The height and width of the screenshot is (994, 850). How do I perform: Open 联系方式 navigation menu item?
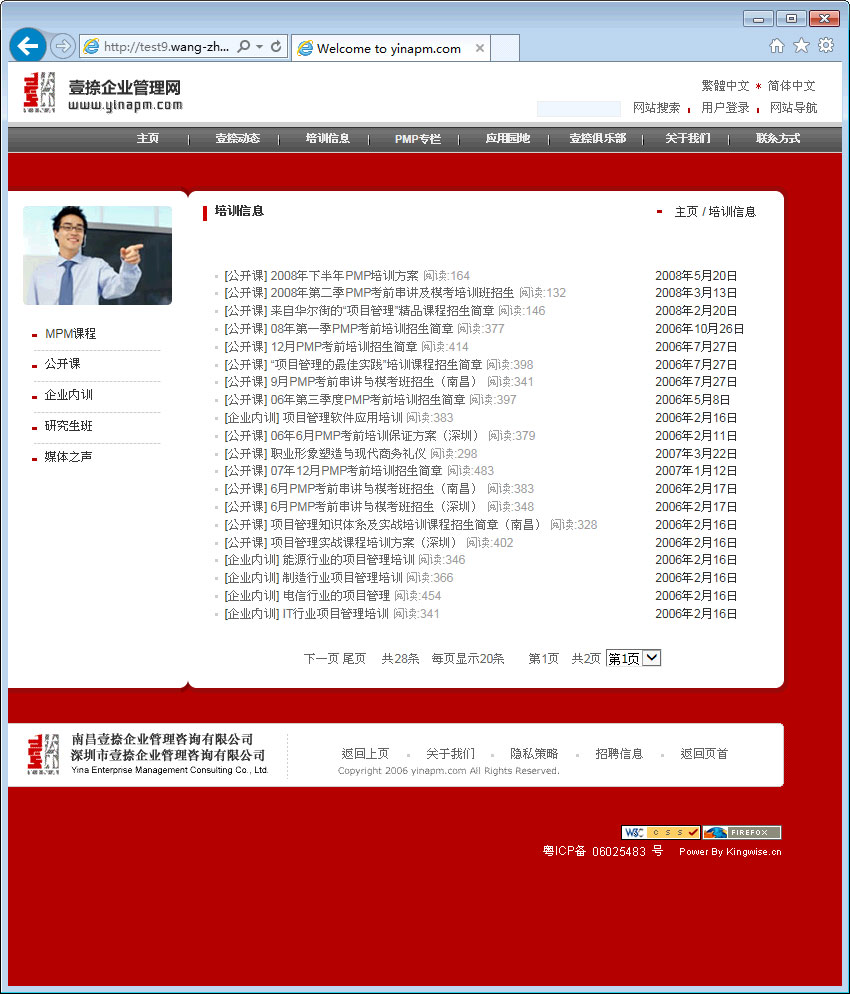[778, 138]
